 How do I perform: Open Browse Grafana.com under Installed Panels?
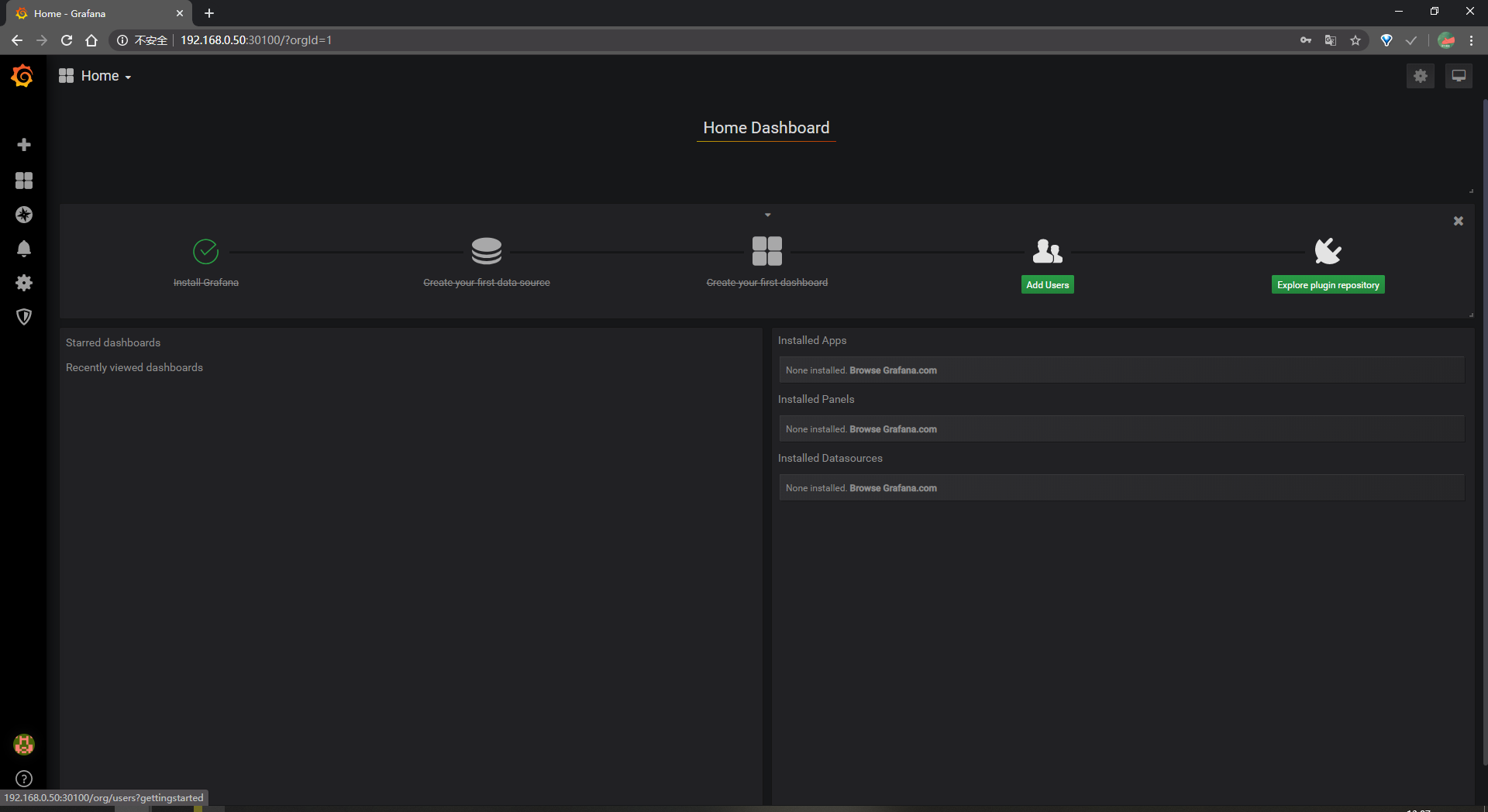[x=893, y=429]
